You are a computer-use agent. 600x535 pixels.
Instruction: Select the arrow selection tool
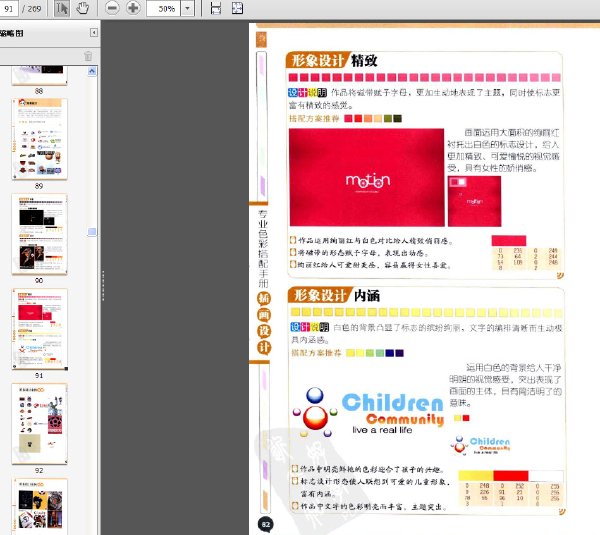click(62, 8)
